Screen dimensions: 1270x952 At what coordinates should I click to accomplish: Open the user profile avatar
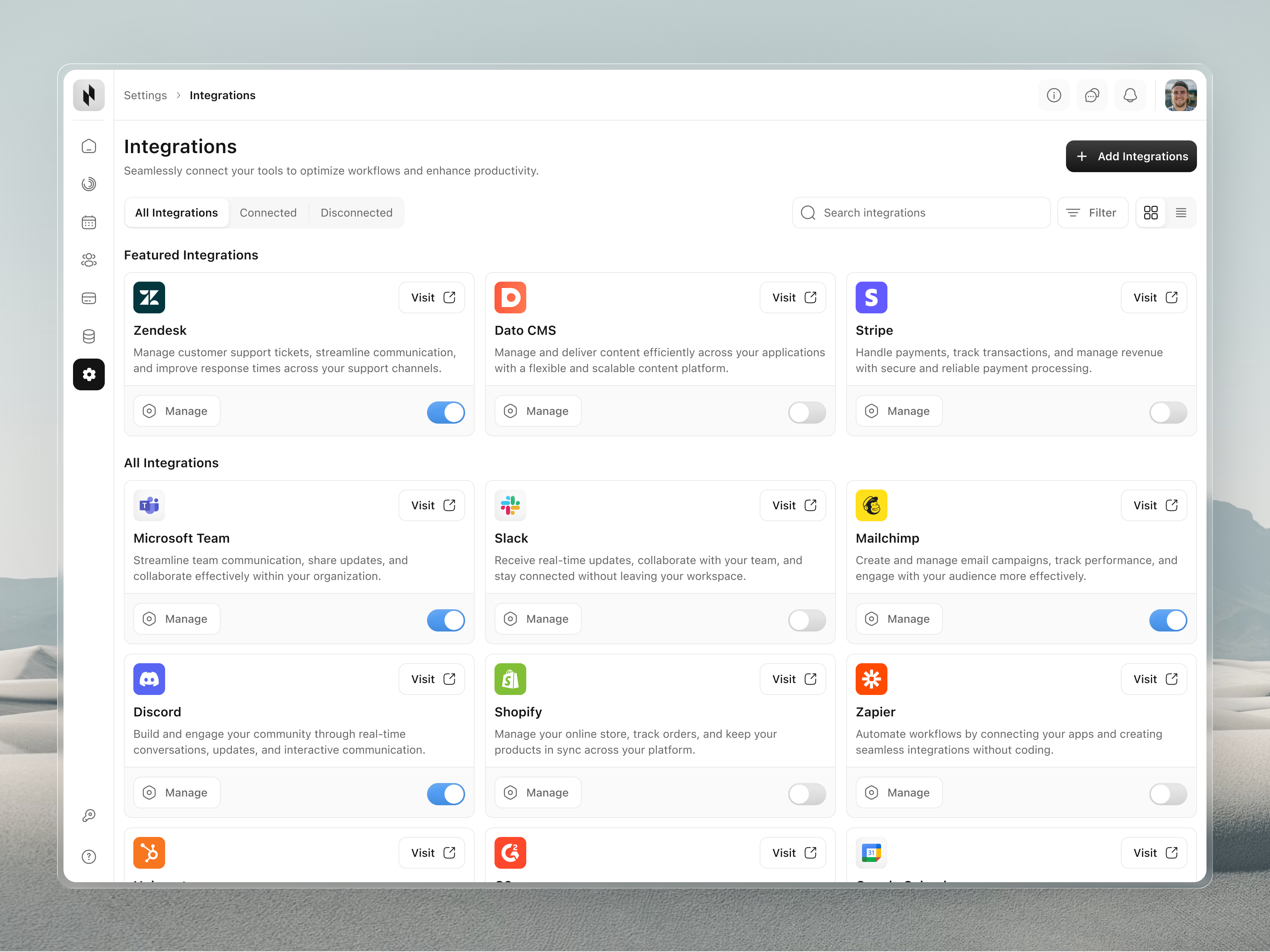(1181, 95)
